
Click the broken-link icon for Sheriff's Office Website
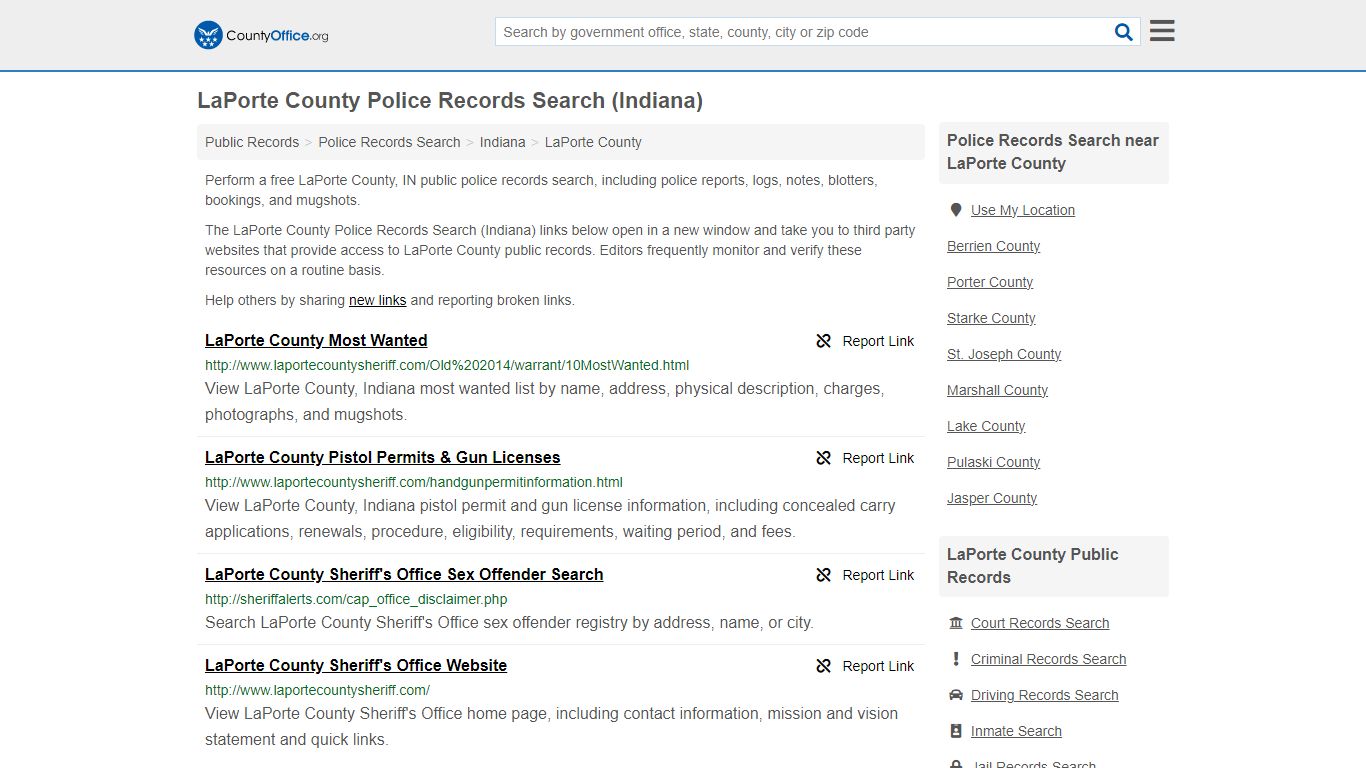(x=824, y=666)
